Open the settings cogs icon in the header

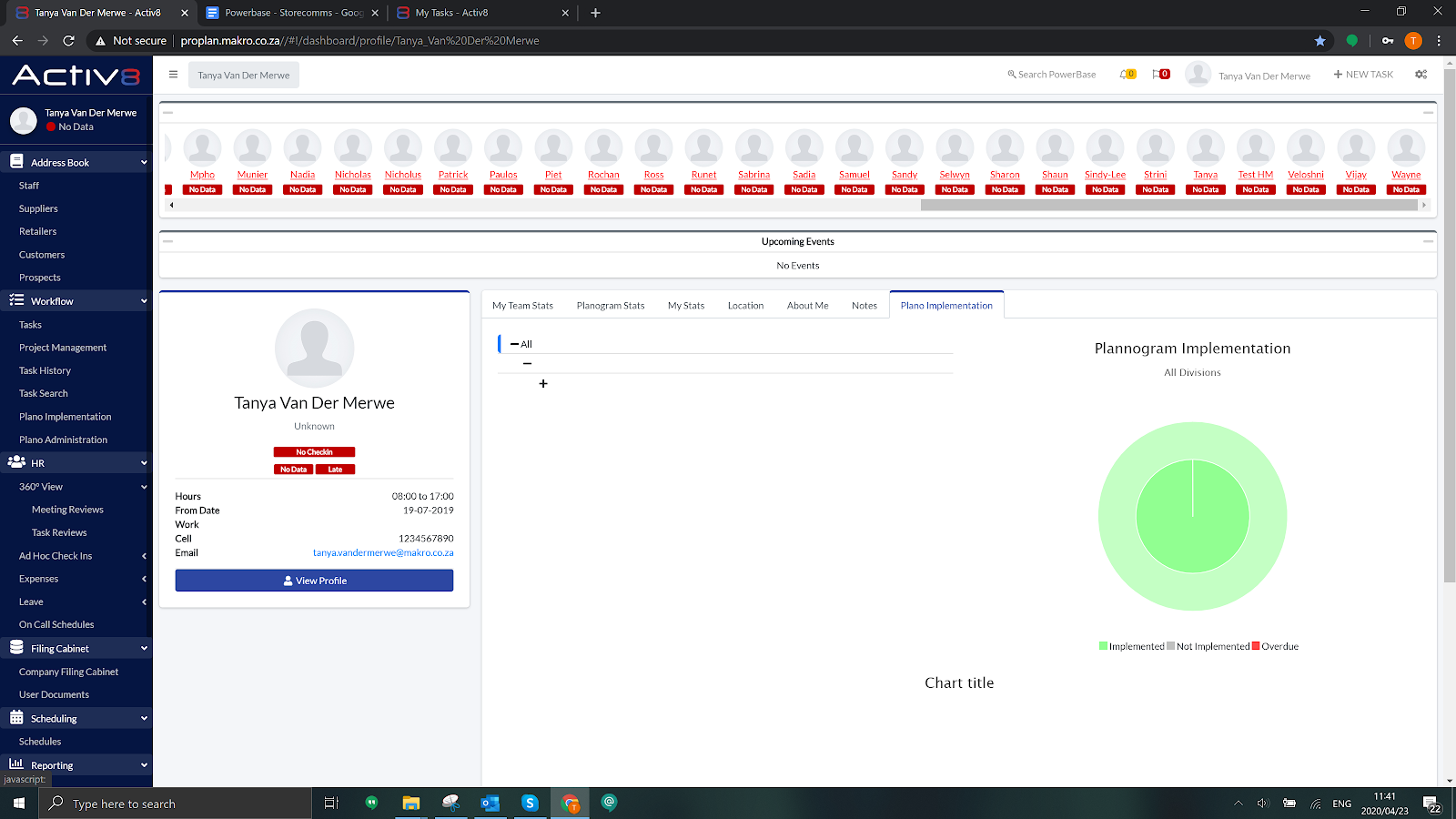click(x=1421, y=75)
